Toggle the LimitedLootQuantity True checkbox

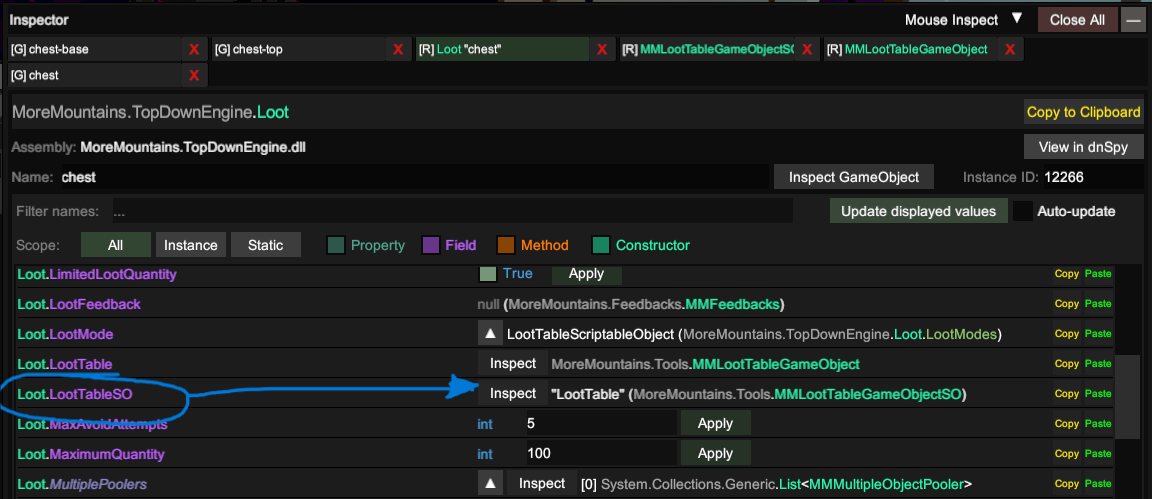(488, 273)
